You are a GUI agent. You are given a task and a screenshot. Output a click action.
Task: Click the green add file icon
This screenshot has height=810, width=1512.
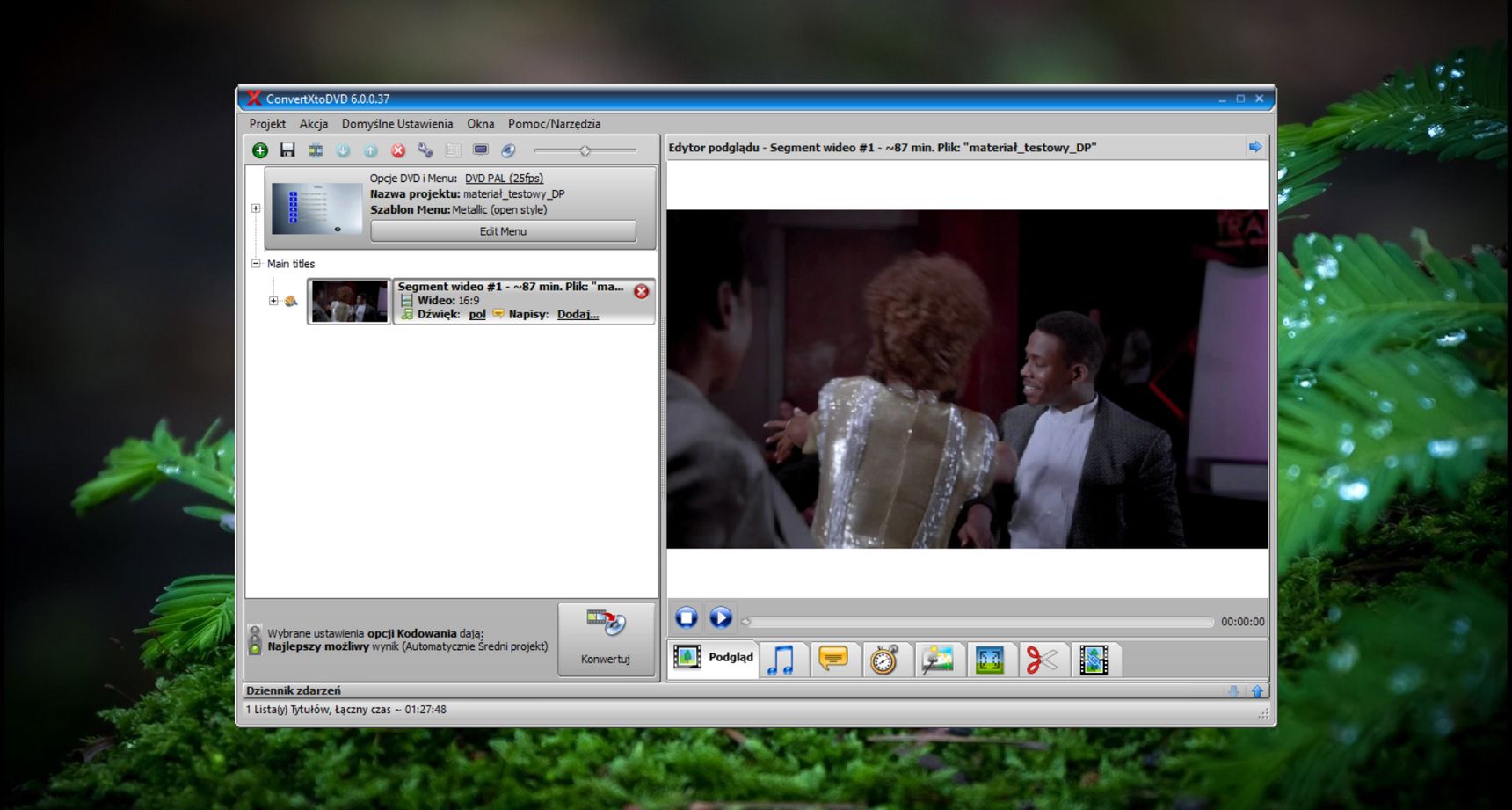(x=260, y=150)
